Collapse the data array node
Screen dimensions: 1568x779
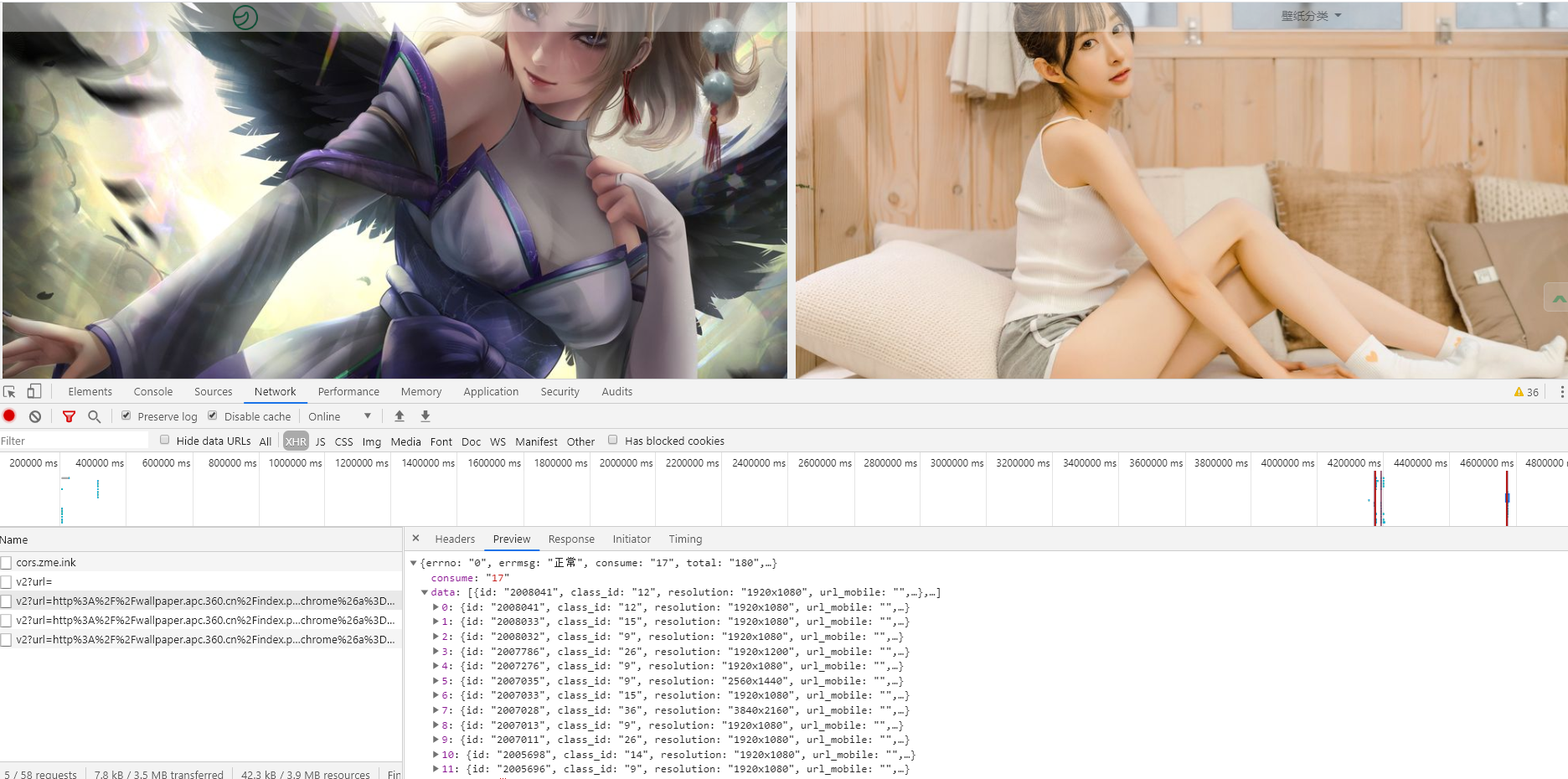tap(425, 592)
